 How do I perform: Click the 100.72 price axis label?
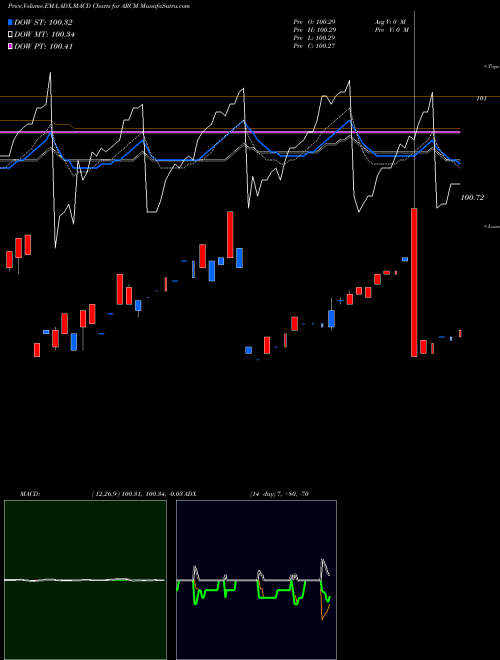click(x=473, y=197)
